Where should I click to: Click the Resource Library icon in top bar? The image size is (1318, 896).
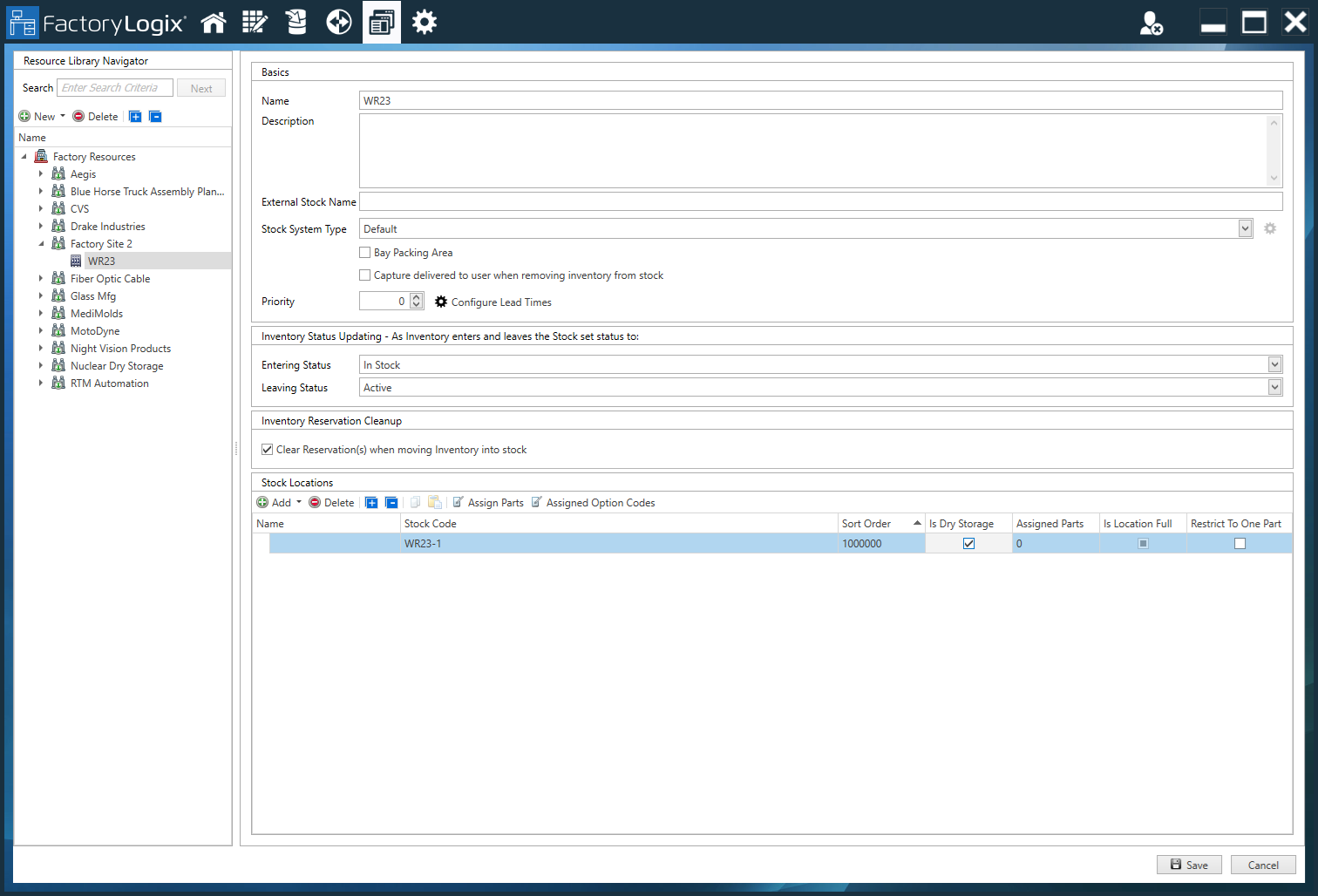tap(381, 23)
